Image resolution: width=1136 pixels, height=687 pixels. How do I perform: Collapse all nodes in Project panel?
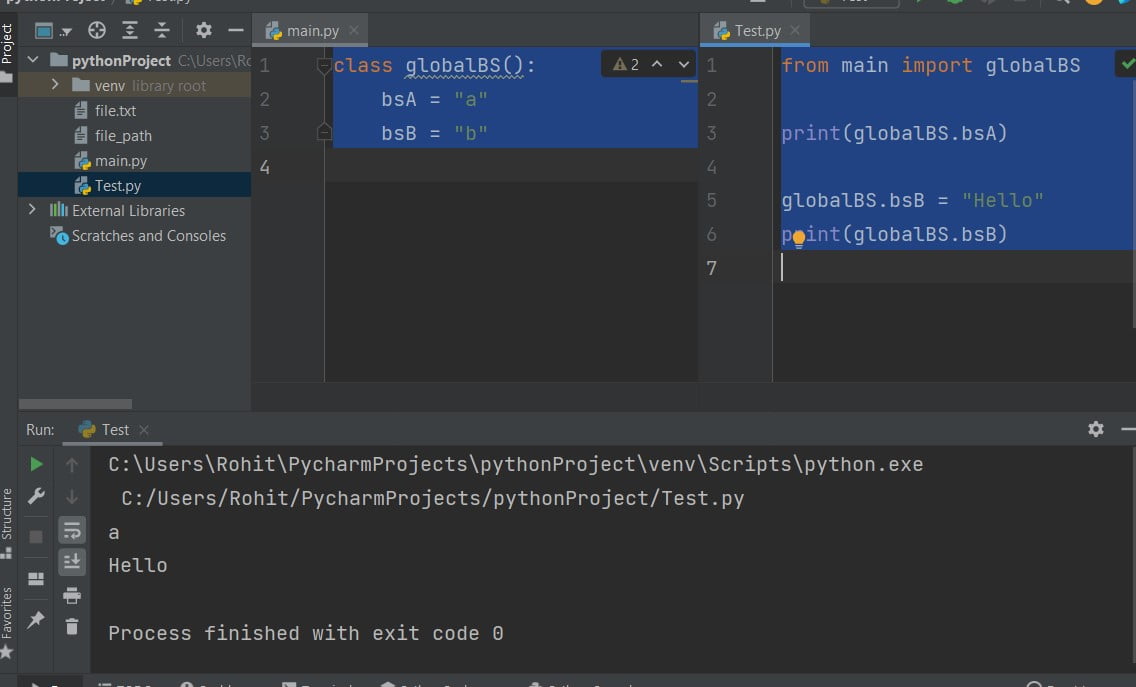pos(162,30)
